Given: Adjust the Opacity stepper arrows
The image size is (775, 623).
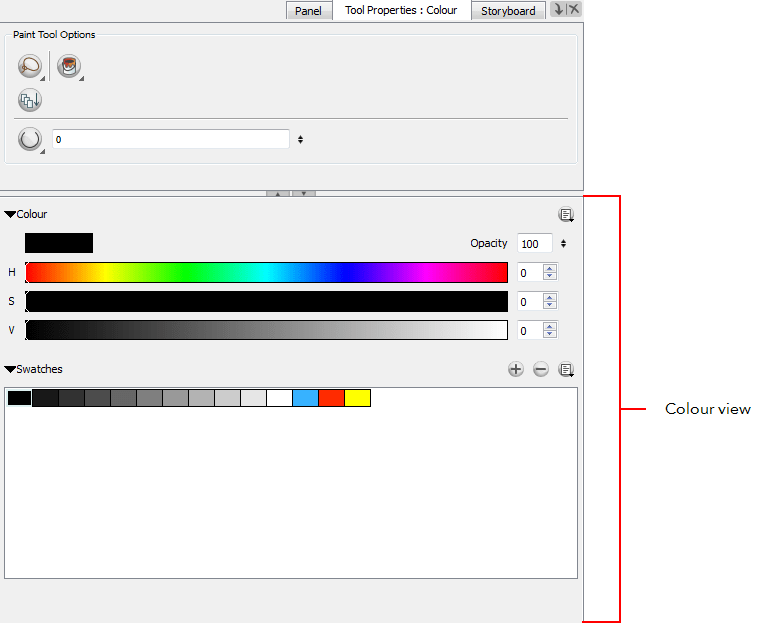Looking at the screenshot, I should pyautogui.click(x=563, y=244).
